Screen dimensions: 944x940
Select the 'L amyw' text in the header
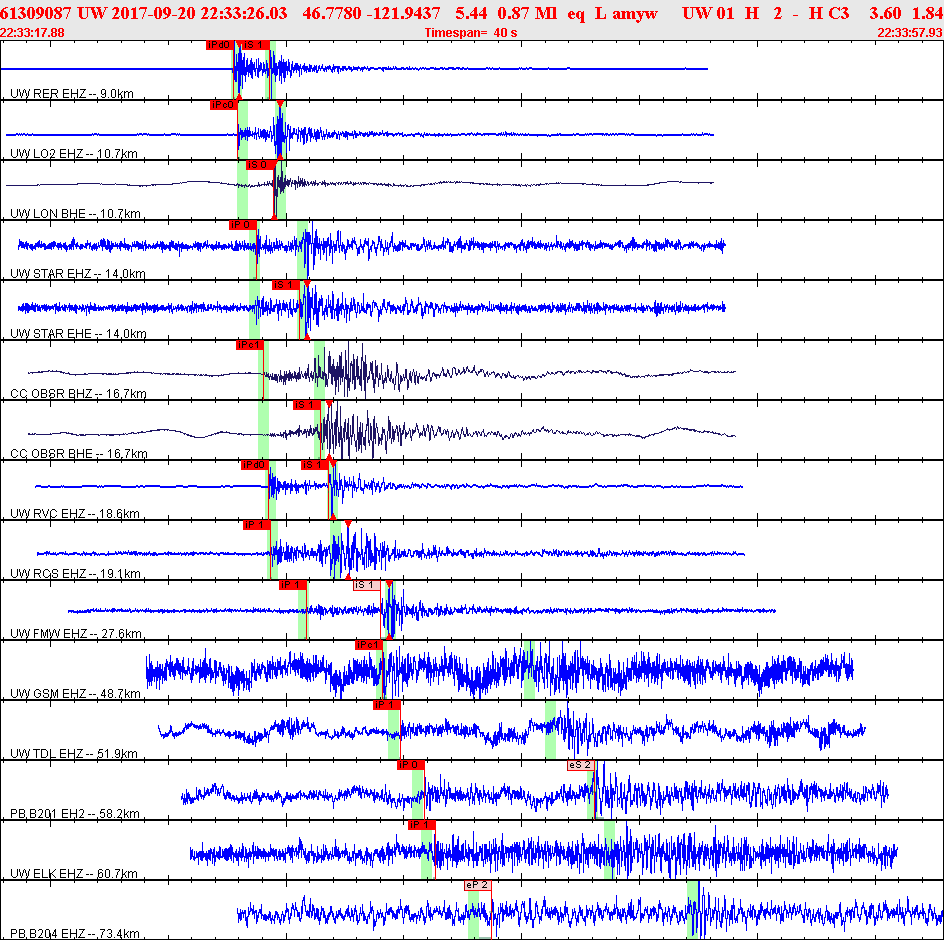click(x=626, y=13)
